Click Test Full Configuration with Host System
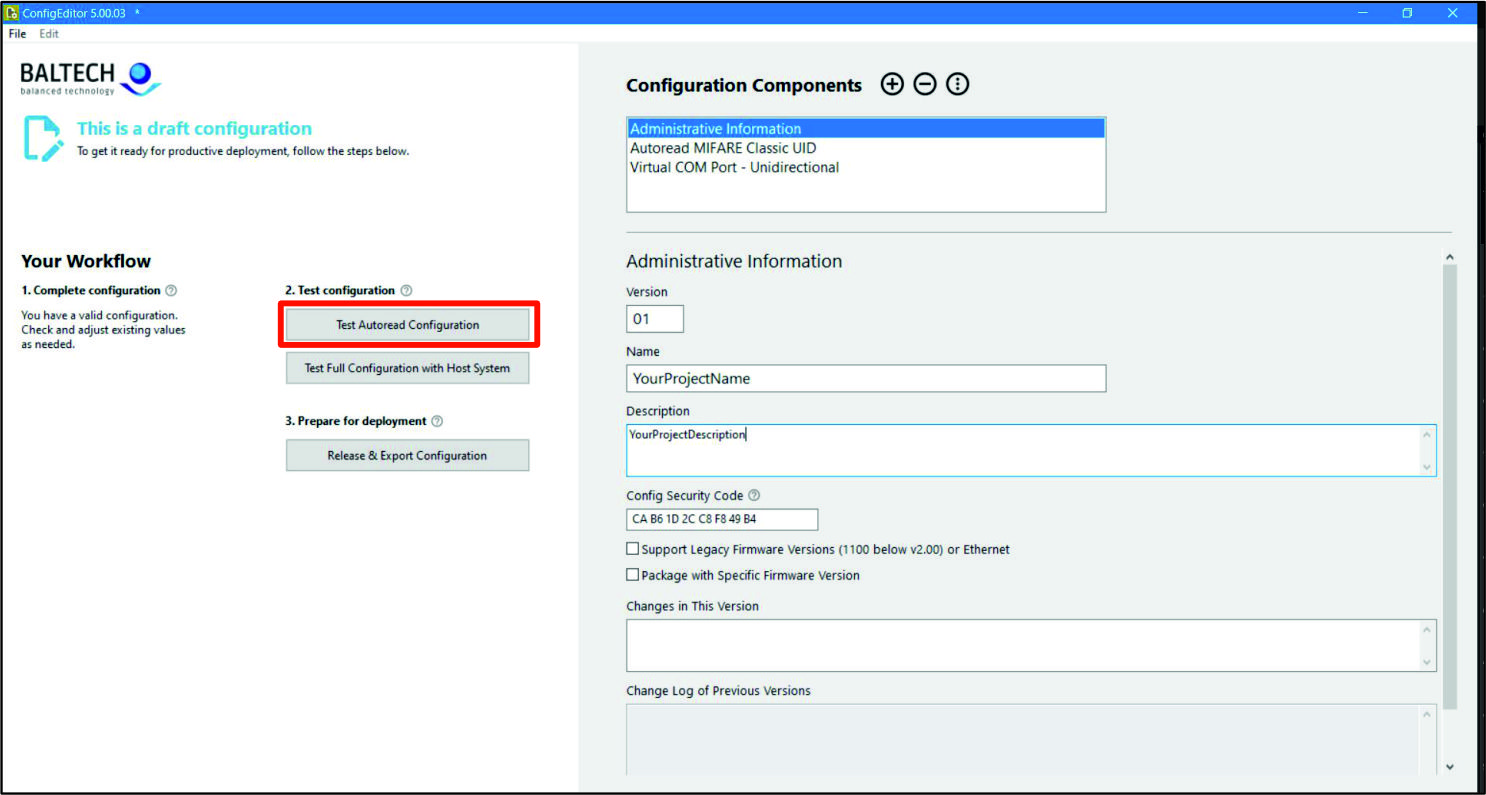 (408, 368)
